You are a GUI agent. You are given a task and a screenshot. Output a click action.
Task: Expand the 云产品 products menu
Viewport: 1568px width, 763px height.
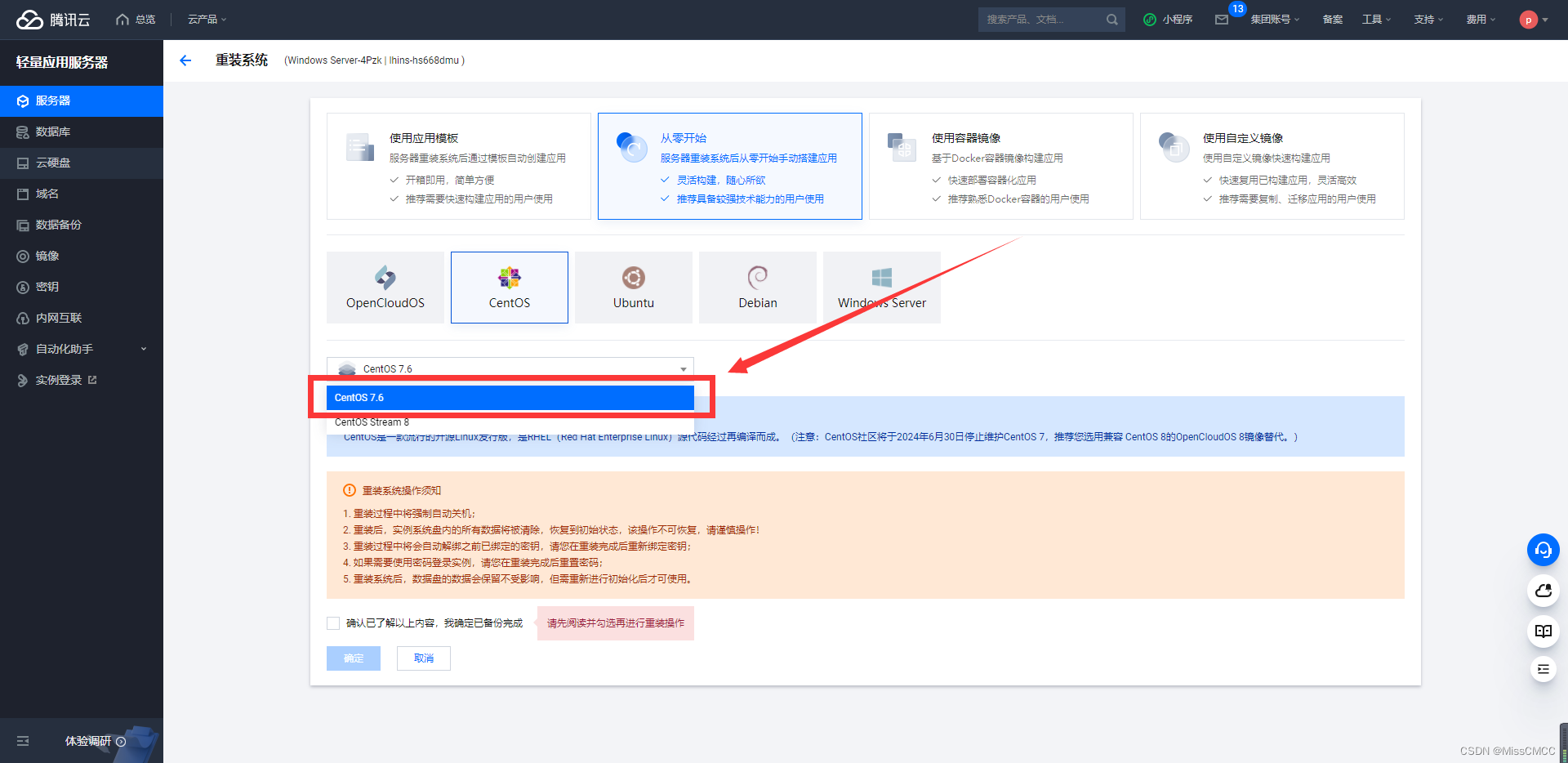[207, 20]
